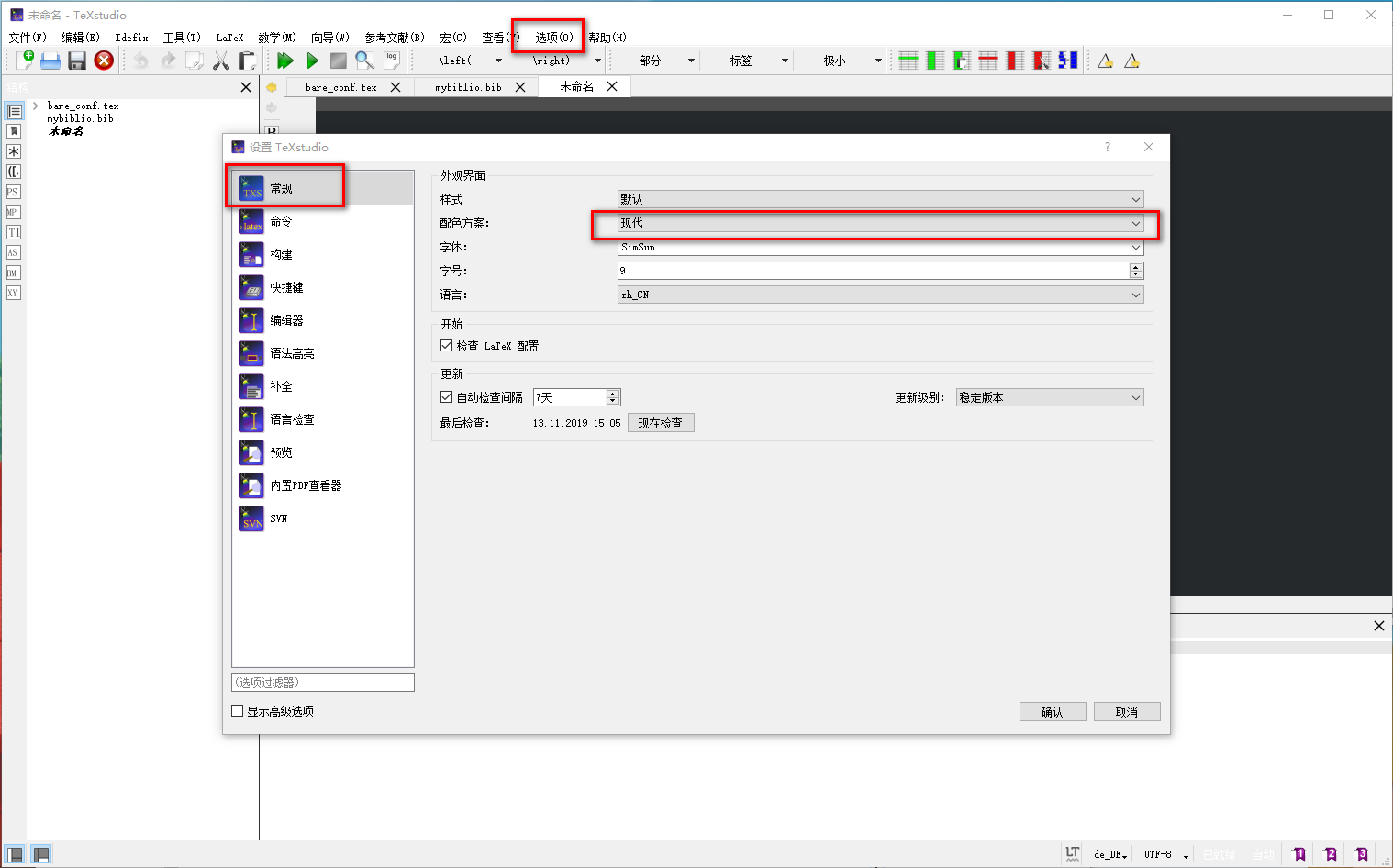This screenshot has width=1393, height=868.
Task: Show structure view in side panel
Action: click(x=14, y=111)
